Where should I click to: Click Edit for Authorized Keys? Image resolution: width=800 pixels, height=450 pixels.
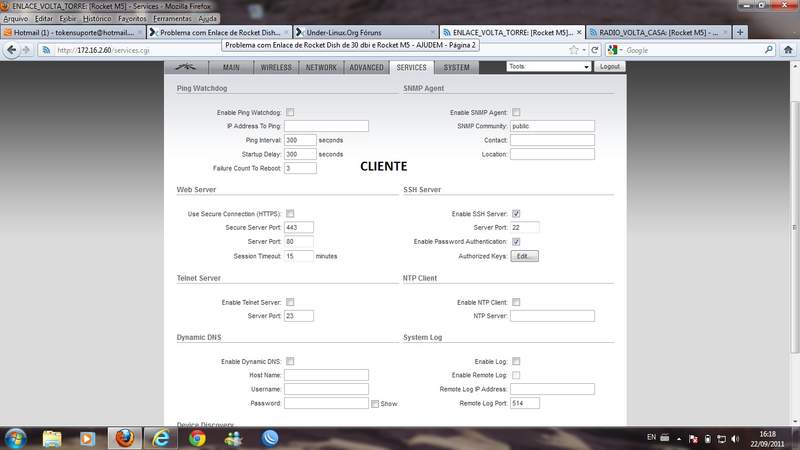pos(524,256)
